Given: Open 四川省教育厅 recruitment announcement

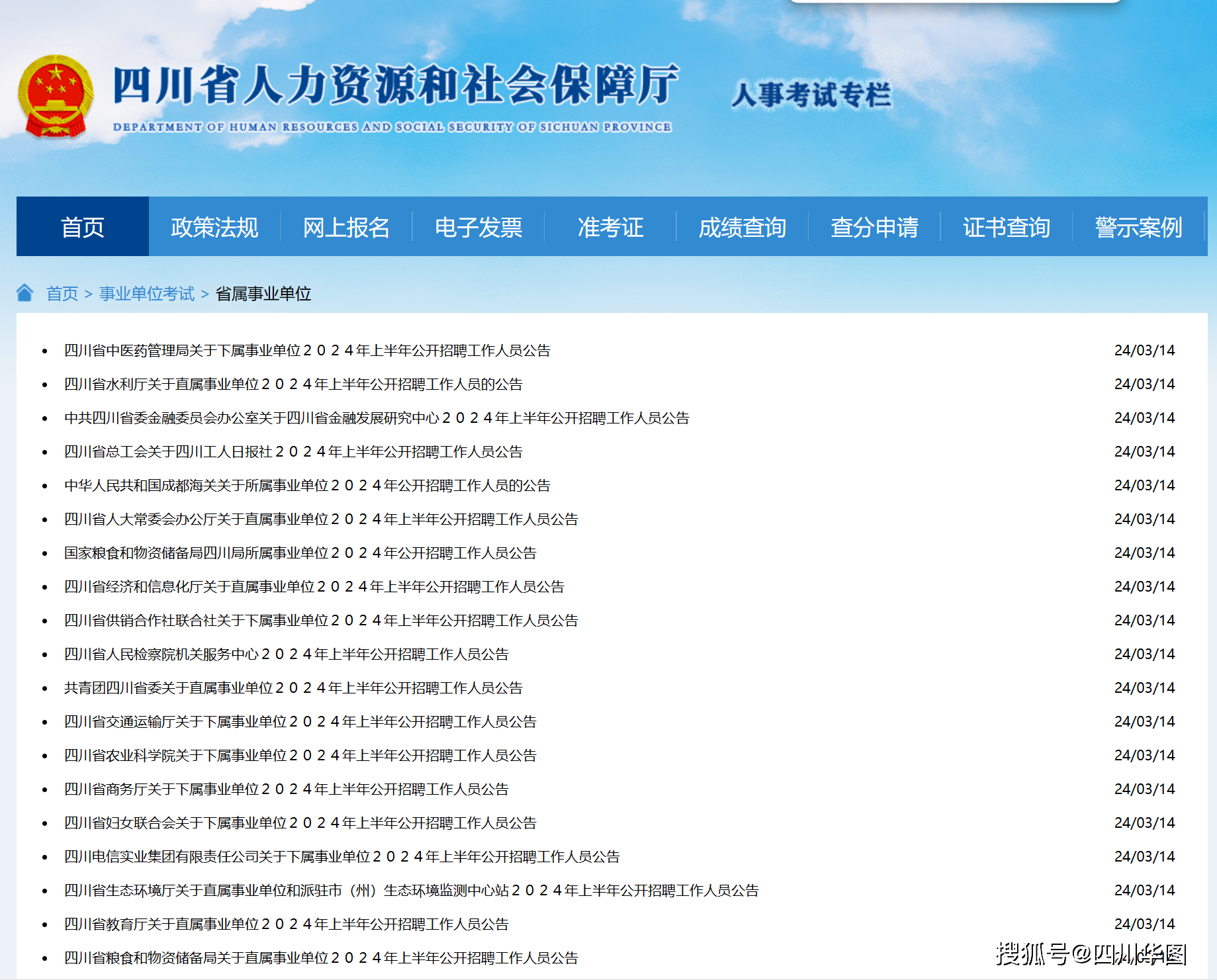Looking at the screenshot, I should pyautogui.click(x=287, y=924).
